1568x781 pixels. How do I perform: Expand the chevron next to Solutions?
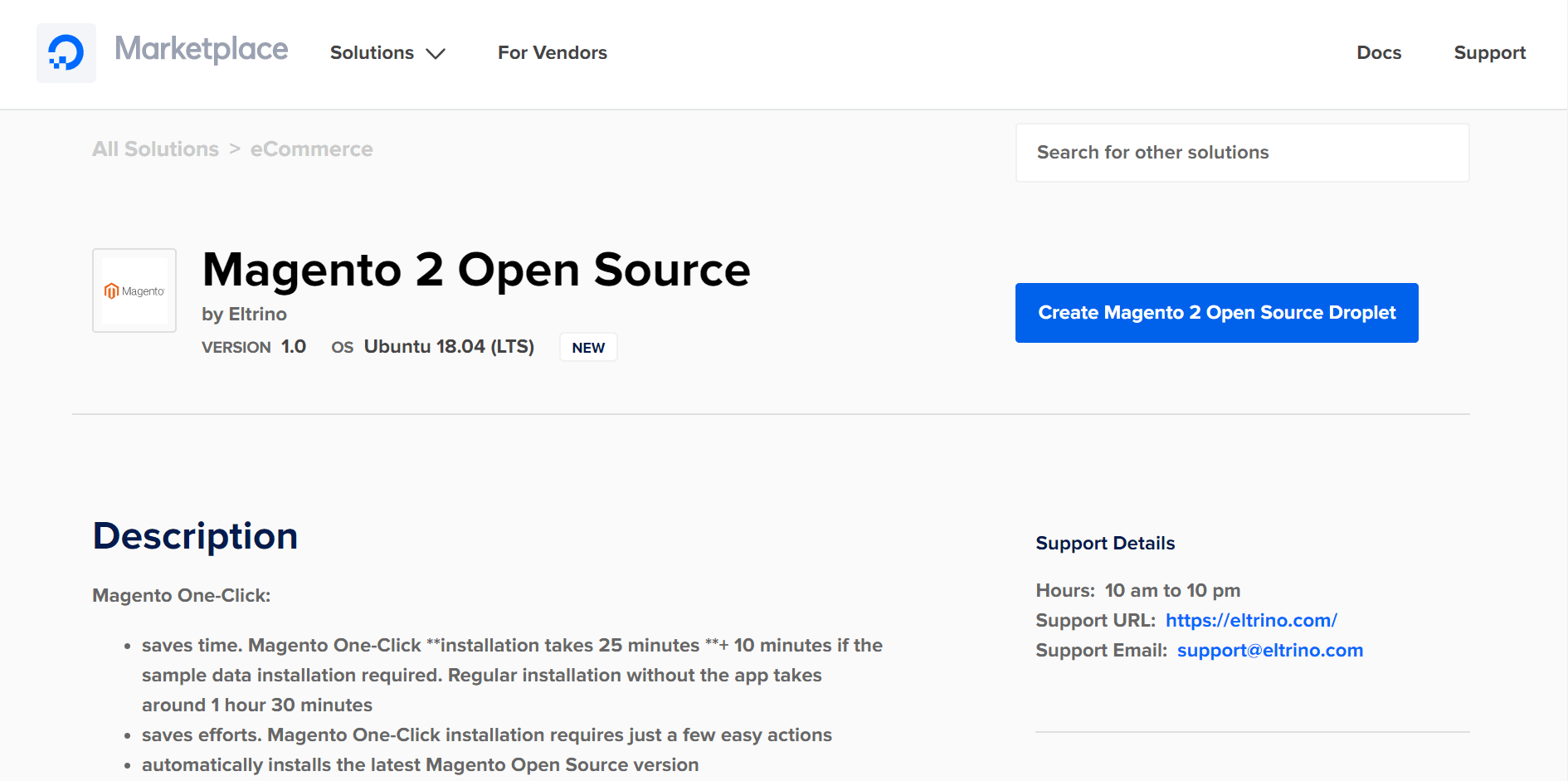click(x=436, y=54)
